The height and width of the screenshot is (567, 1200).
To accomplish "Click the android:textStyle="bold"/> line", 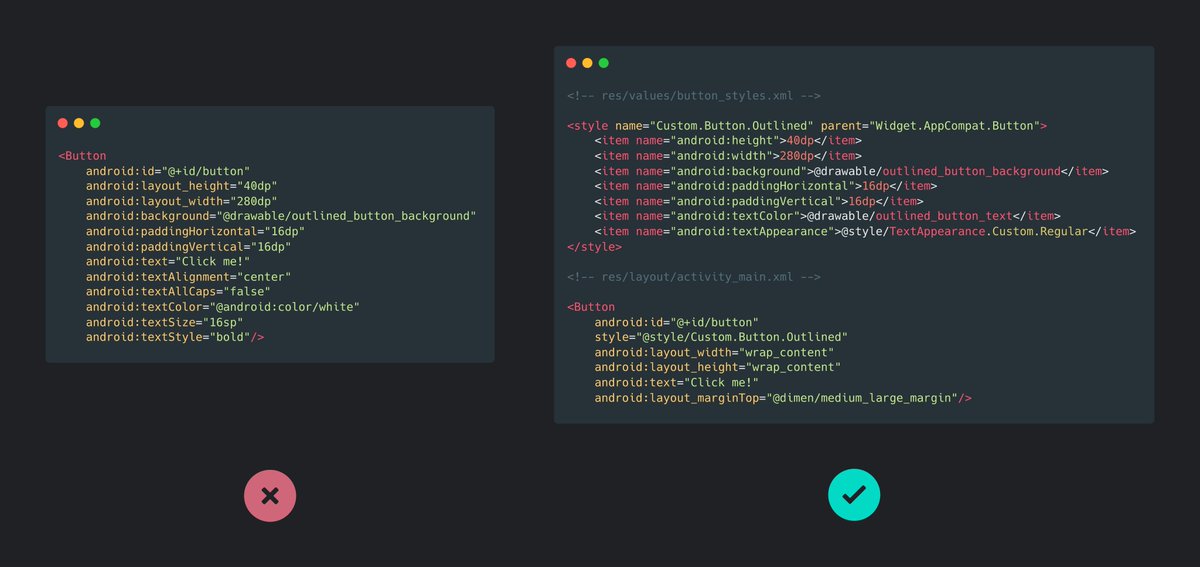I will pos(175,337).
